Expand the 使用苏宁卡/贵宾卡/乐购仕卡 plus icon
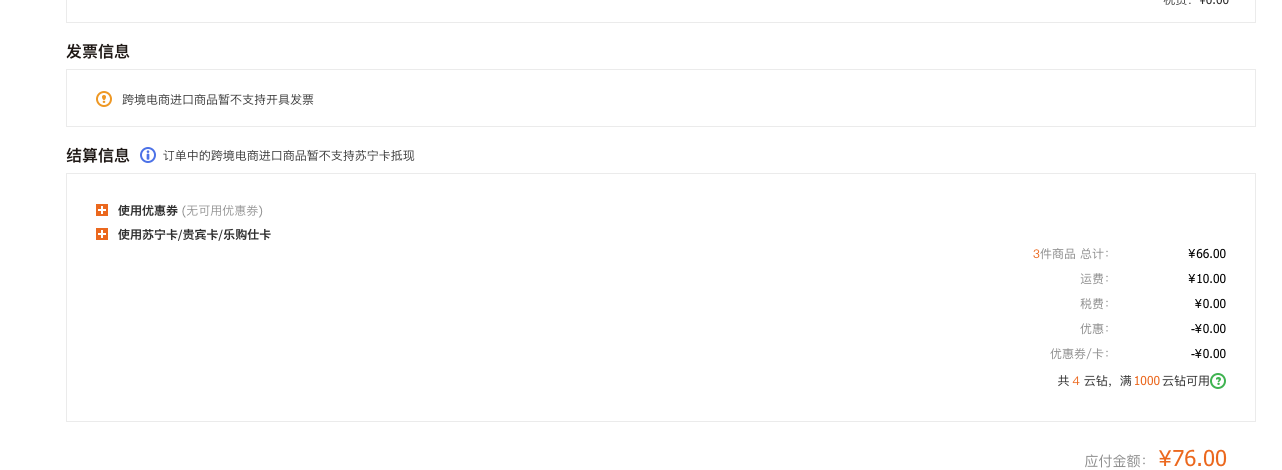Image resolution: width=1282 pixels, height=470 pixels. 102,234
